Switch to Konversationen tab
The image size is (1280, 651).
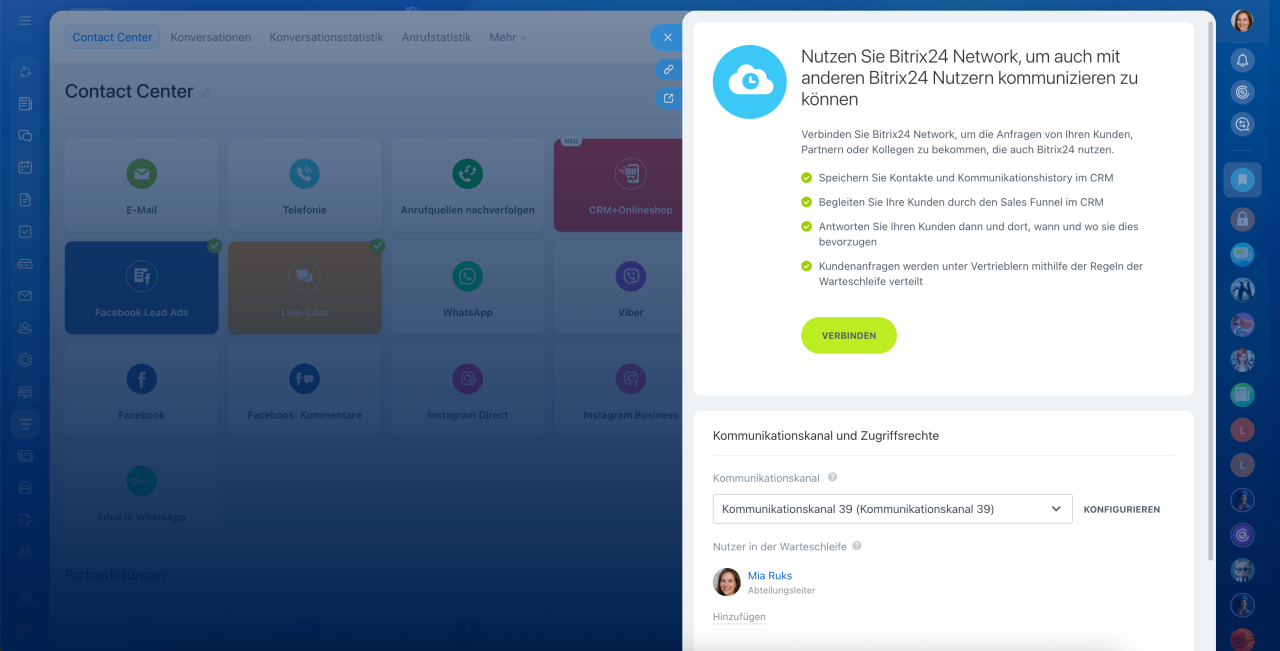tap(211, 37)
